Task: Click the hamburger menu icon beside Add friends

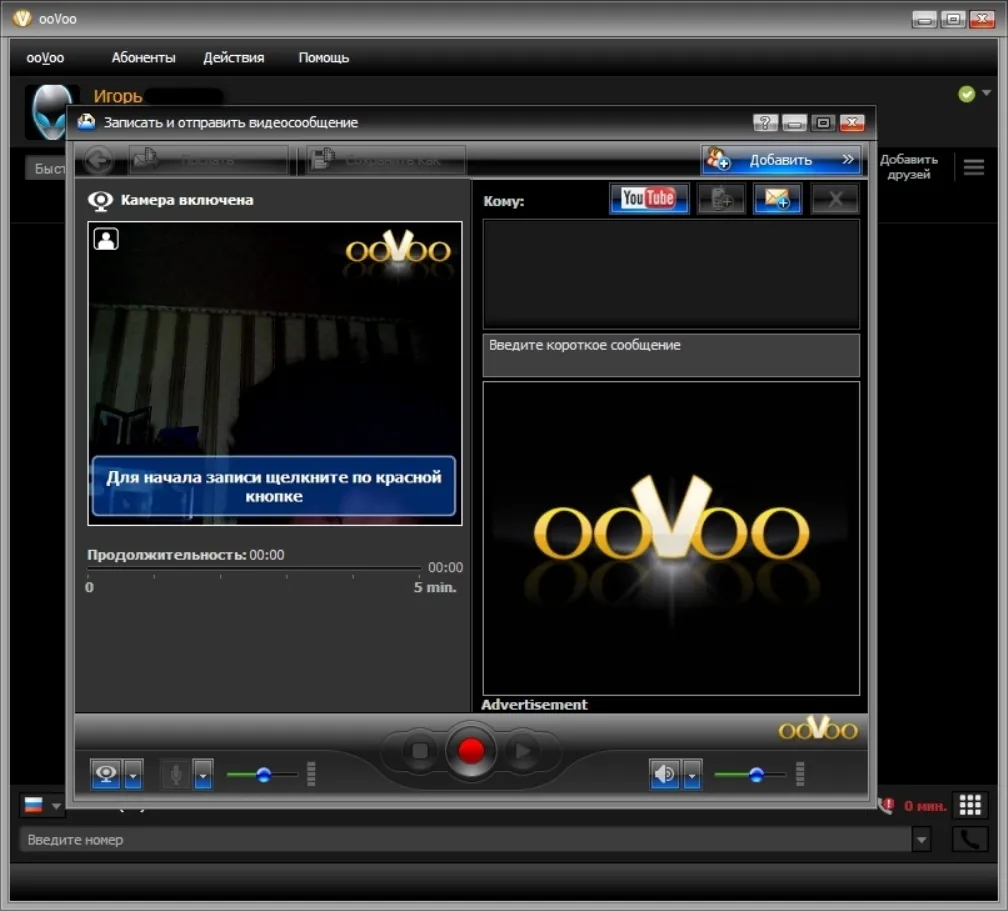Action: coord(973,167)
